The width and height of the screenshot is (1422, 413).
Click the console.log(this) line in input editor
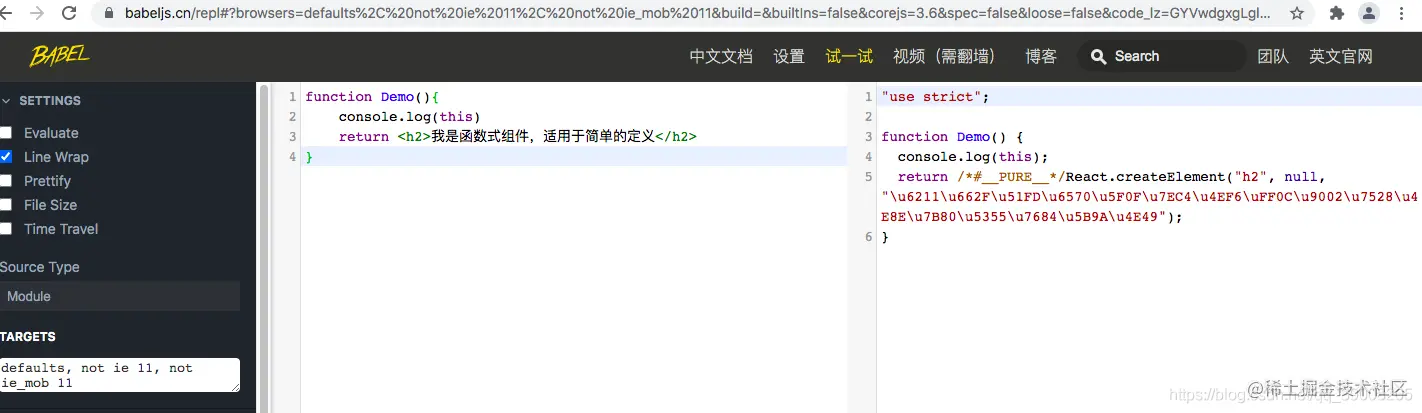[x=410, y=117]
